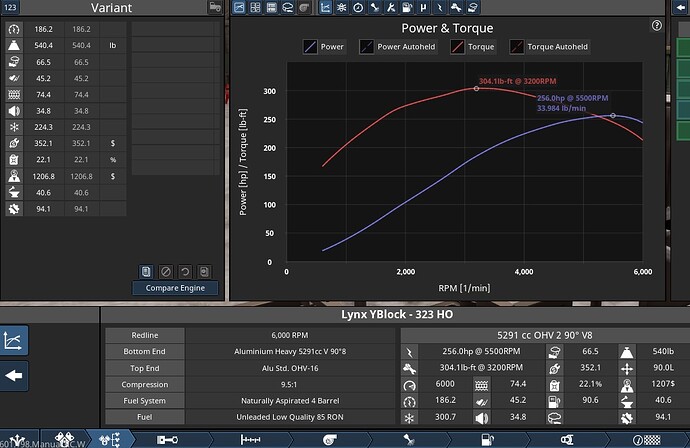690x448 pixels.
Task: Open the checkered flag testing tab
Action: pos(646,439)
